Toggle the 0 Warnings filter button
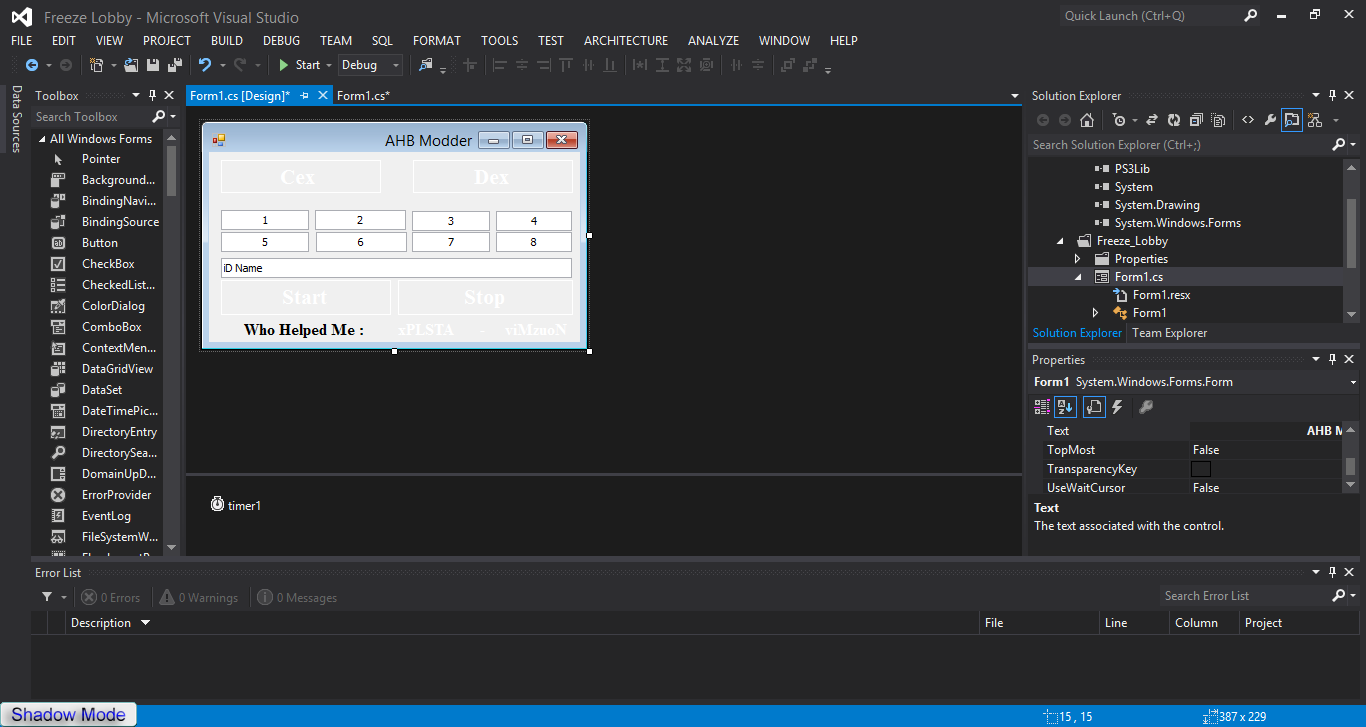Image resolution: width=1366 pixels, height=727 pixels. pyautogui.click(x=199, y=597)
